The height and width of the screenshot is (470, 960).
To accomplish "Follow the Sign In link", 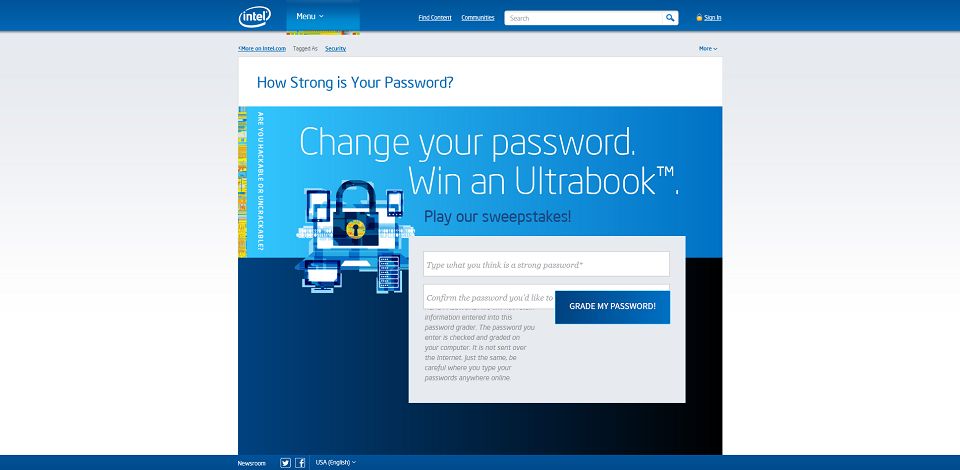I will click(713, 18).
